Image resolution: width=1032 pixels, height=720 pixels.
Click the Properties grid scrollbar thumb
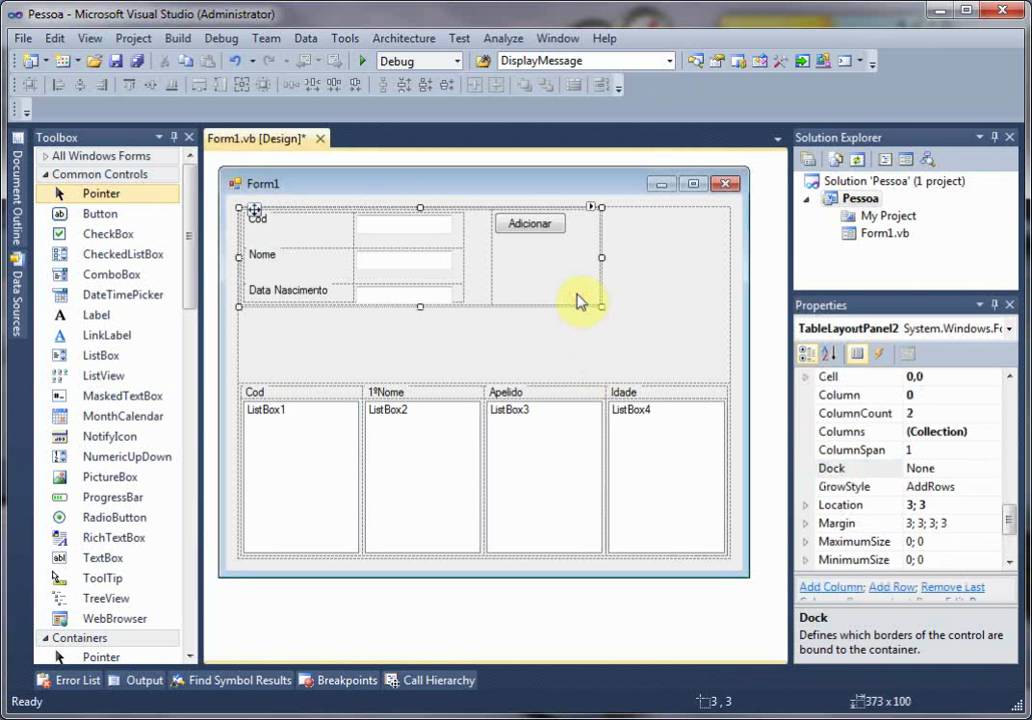(1010, 519)
